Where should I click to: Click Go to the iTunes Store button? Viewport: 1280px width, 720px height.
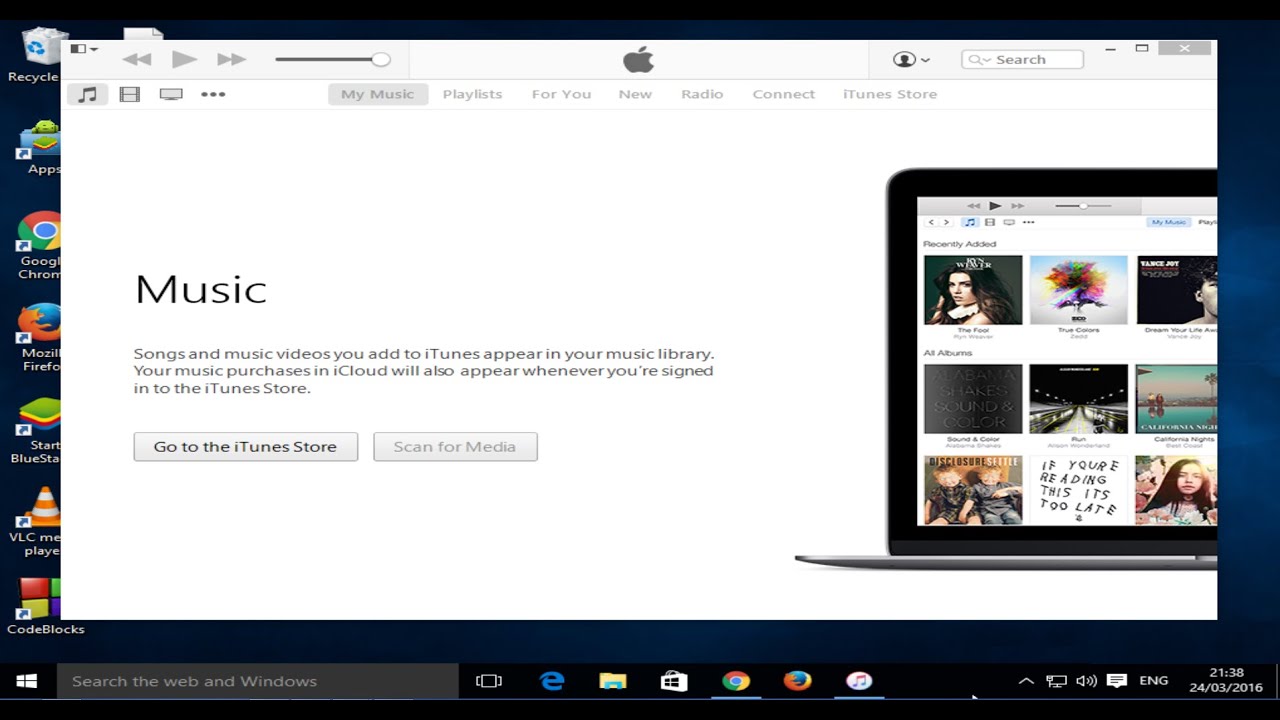pos(245,446)
